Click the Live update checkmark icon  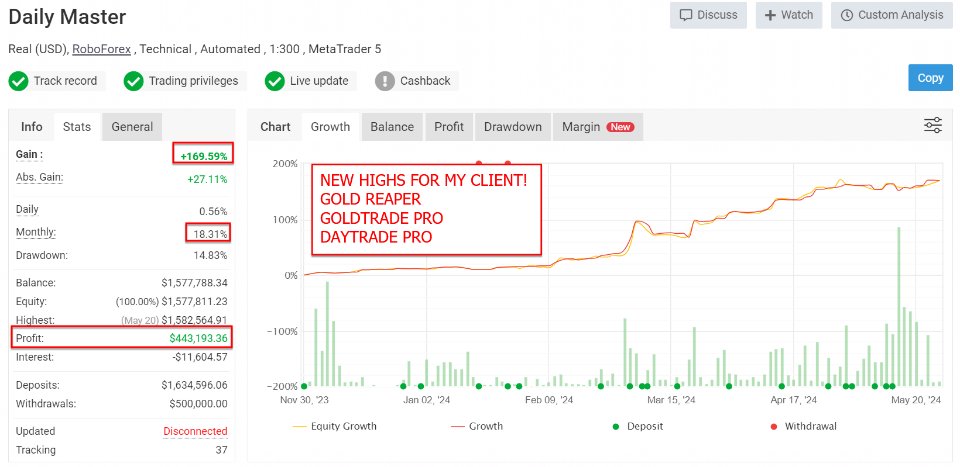(x=275, y=81)
